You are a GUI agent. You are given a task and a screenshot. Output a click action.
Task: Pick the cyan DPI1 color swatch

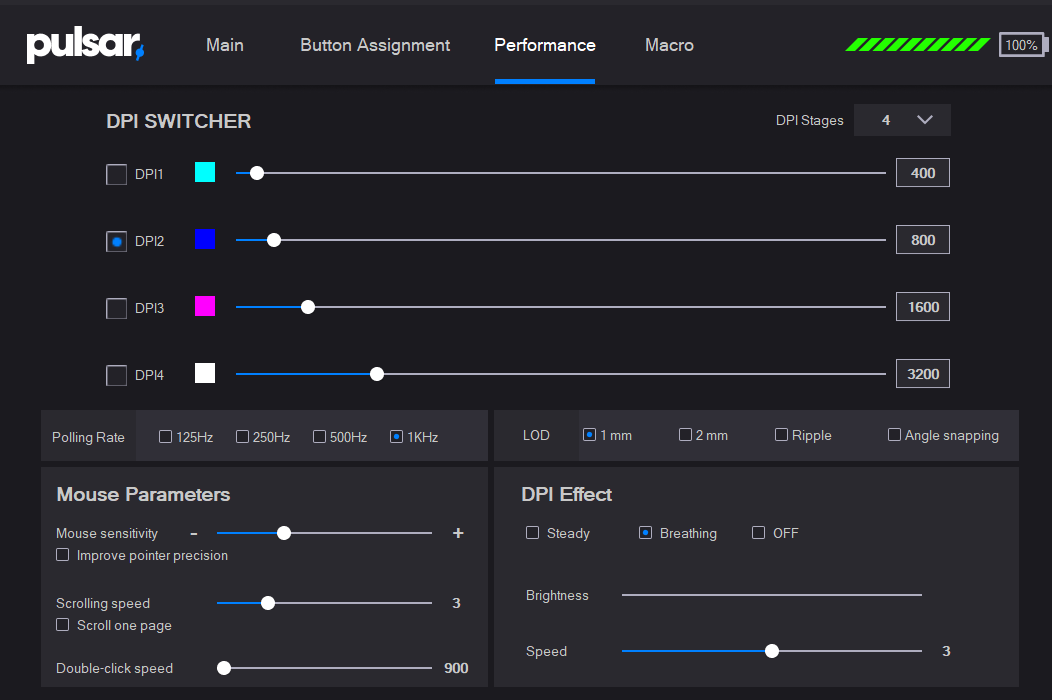click(205, 172)
